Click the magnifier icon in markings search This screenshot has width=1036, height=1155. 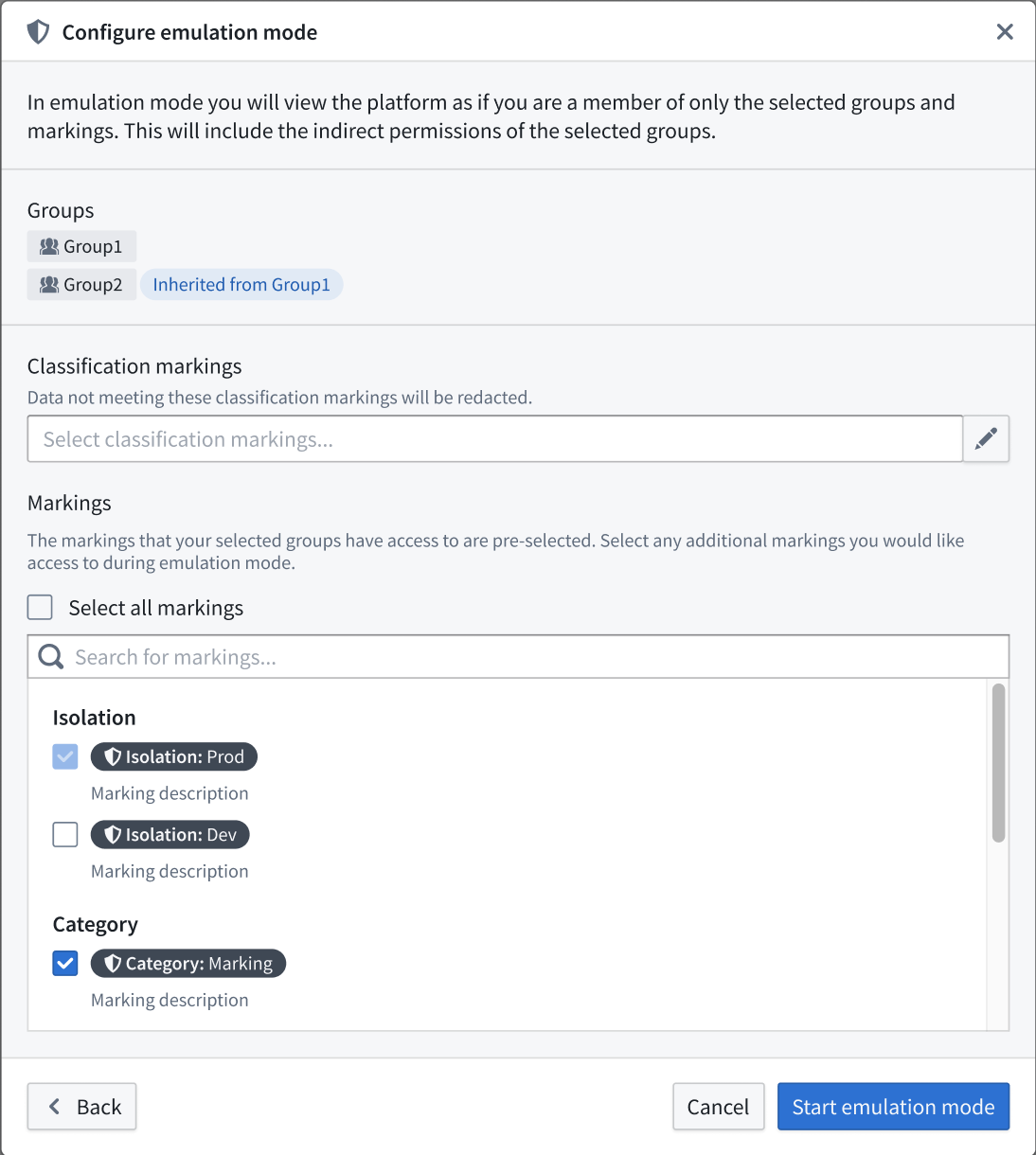coord(51,656)
